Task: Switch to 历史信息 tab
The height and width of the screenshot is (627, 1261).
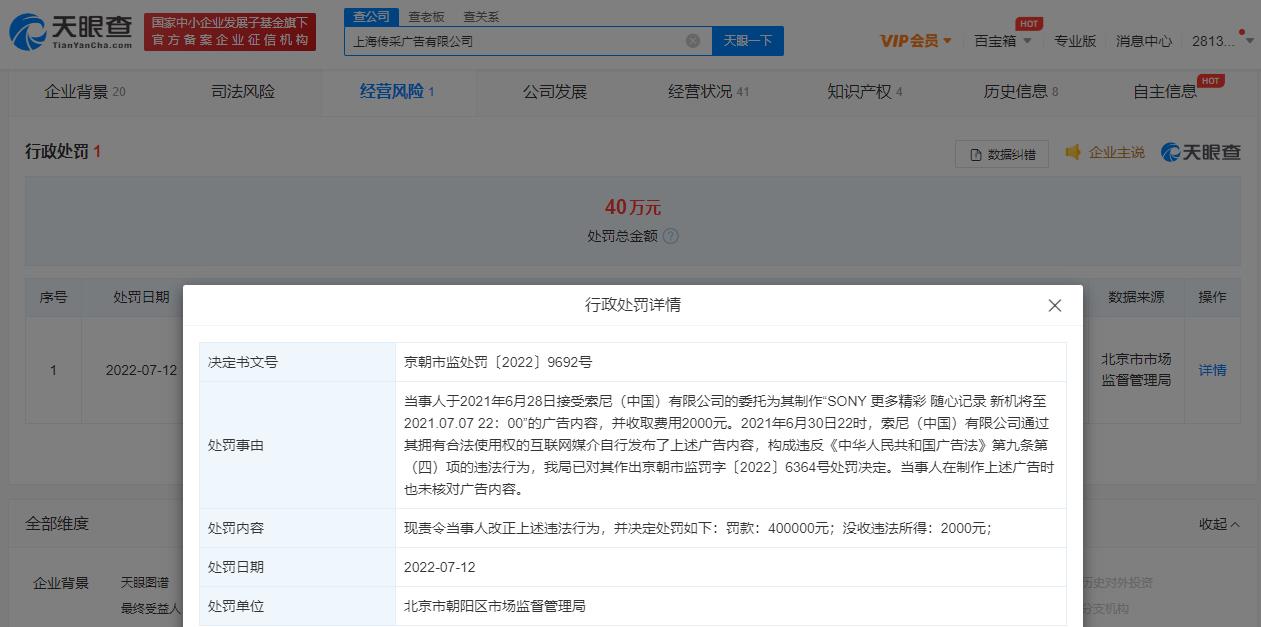Action: pos(1021,92)
